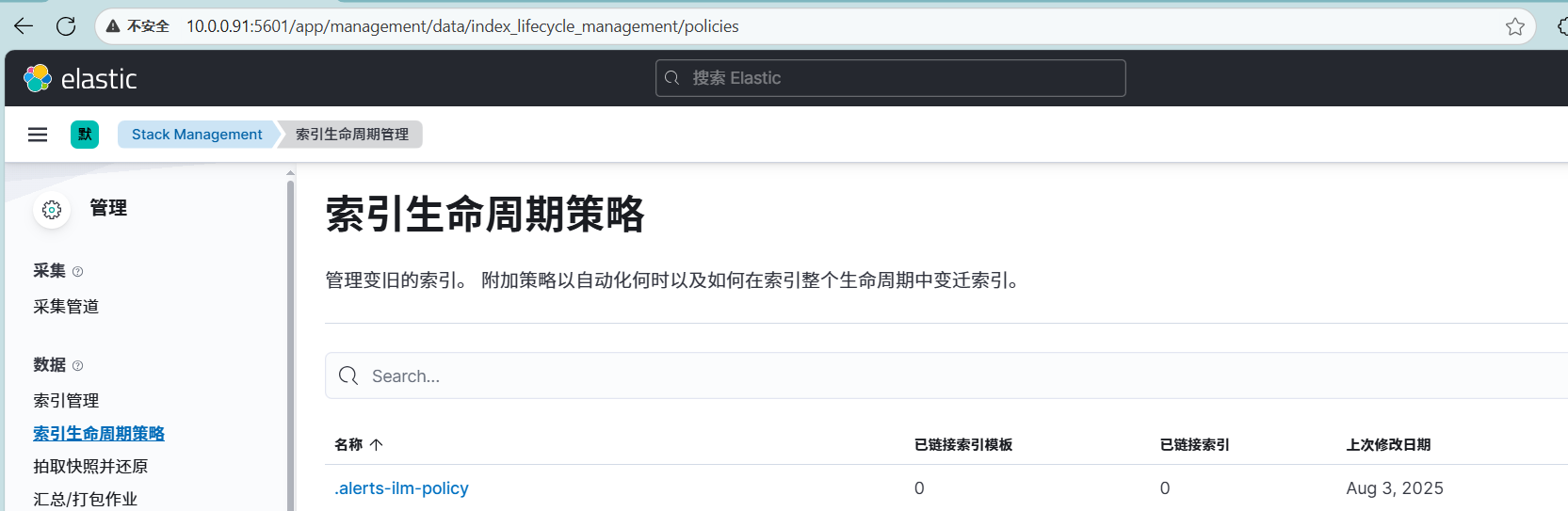
Task: Show help tooltip next to 数据
Action: click(77, 366)
